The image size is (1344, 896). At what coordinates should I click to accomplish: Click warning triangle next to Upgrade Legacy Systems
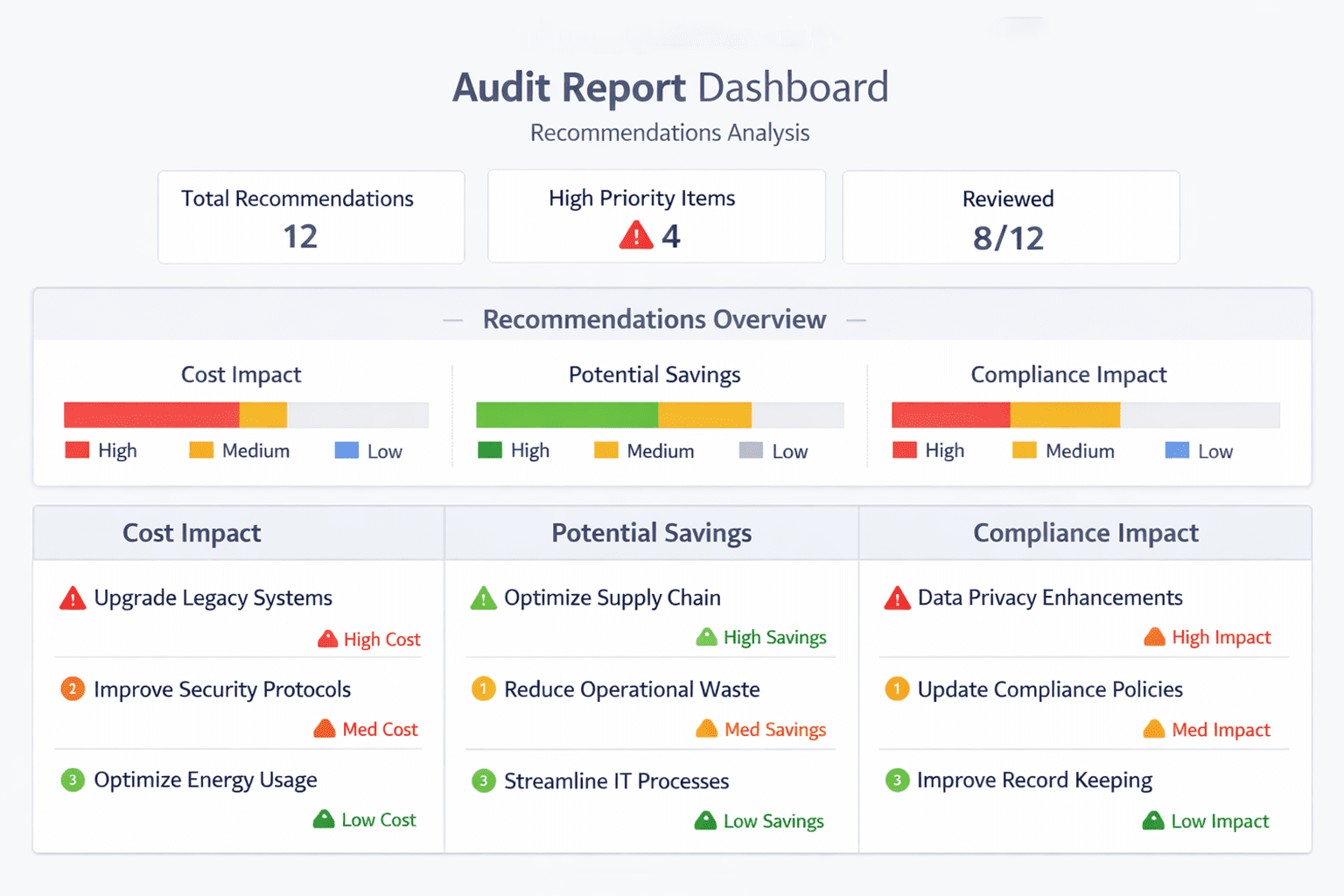[x=73, y=598]
